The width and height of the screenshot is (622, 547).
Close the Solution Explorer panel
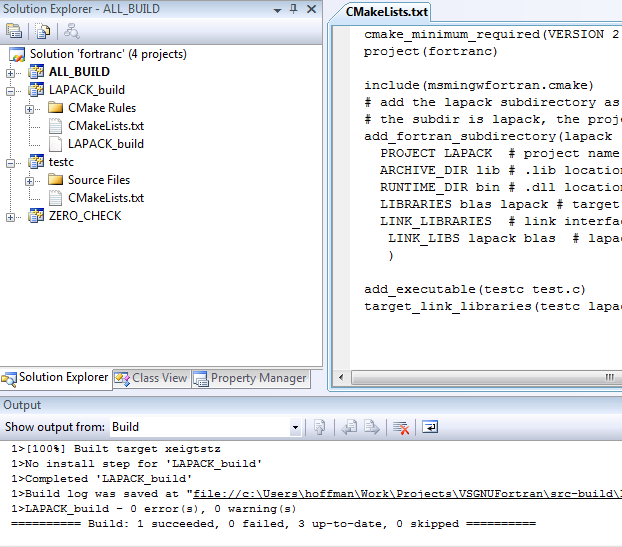[x=311, y=9]
